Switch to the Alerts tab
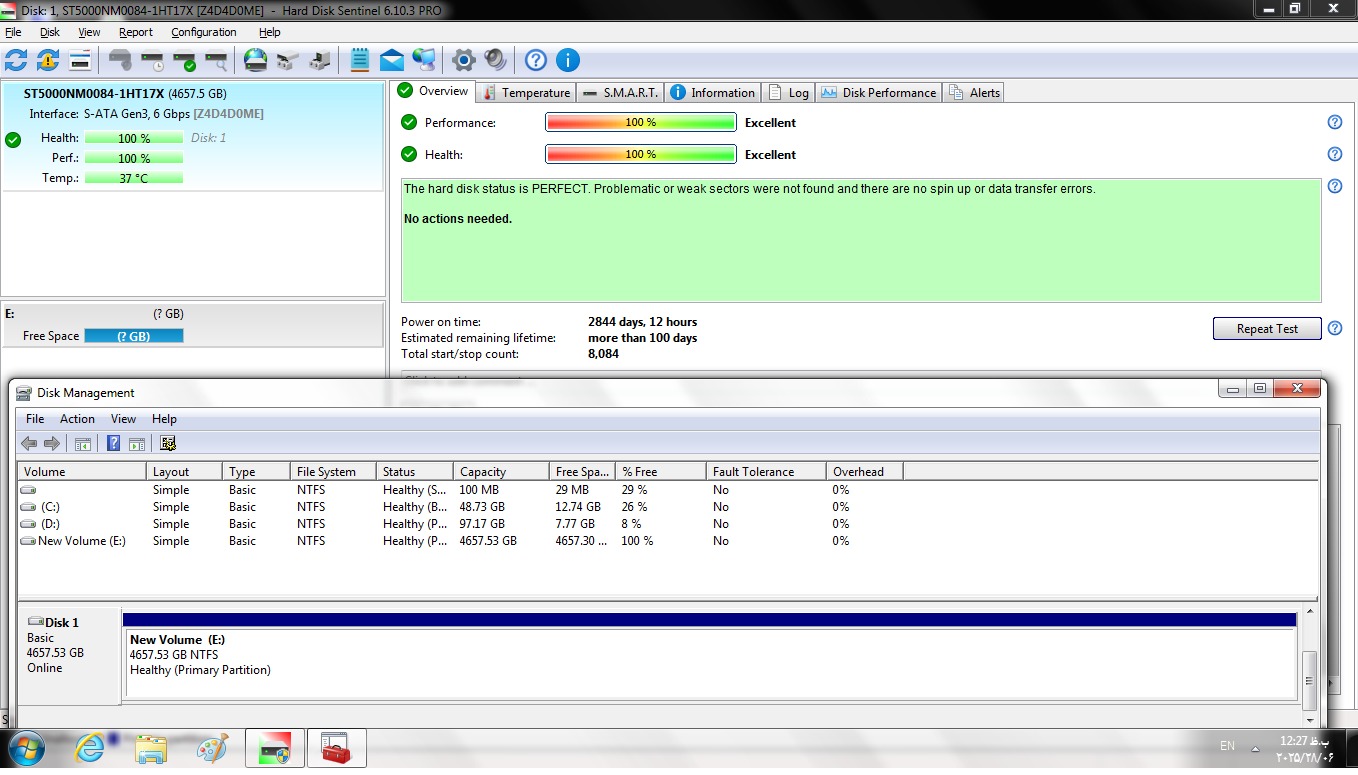The width and height of the screenshot is (1358, 775). tap(975, 92)
